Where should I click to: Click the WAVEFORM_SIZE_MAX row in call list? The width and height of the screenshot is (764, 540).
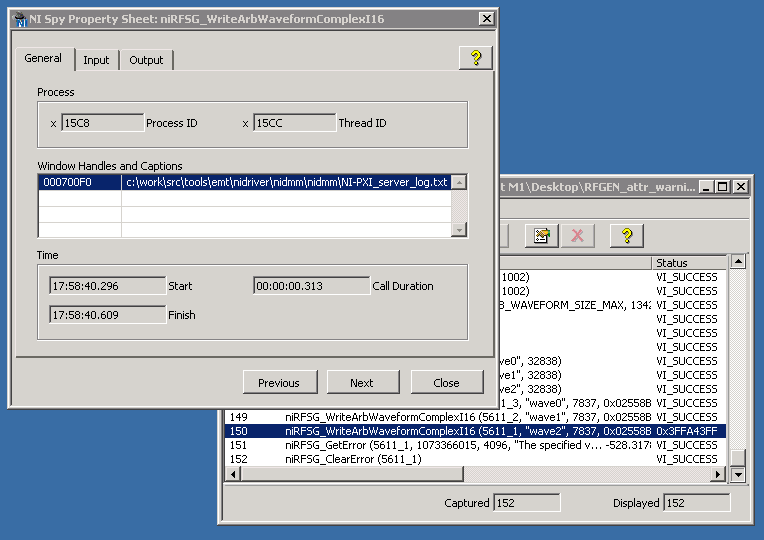coord(613,305)
